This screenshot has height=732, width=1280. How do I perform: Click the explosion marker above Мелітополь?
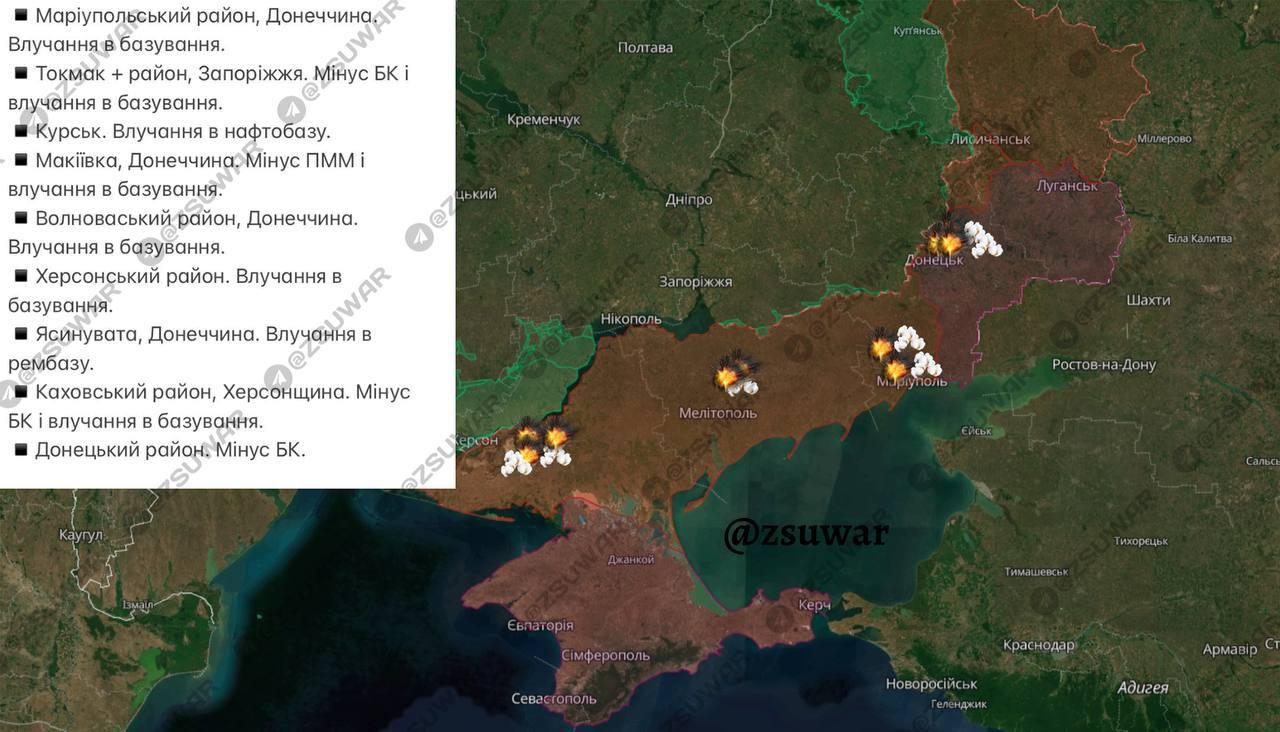pyautogui.click(x=736, y=374)
